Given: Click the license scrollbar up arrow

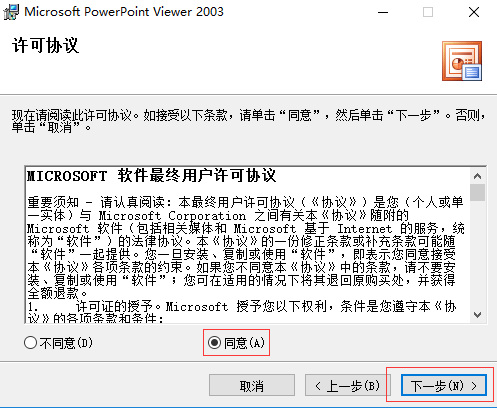Looking at the screenshot, I should tap(477, 176).
